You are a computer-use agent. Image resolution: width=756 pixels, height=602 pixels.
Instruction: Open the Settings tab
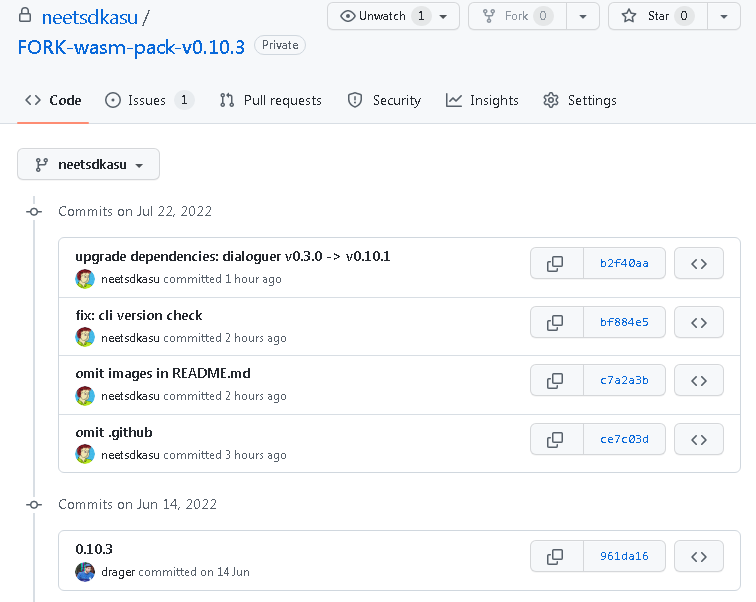580,100
